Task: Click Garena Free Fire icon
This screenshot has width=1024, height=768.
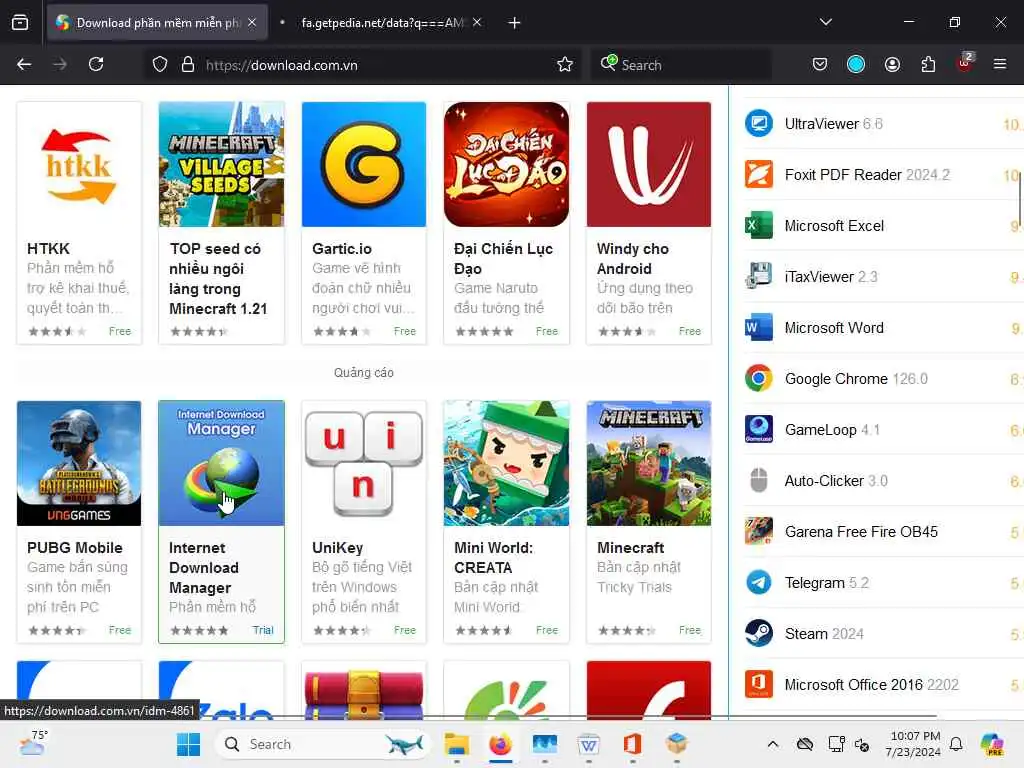Action: coord(758,531)
